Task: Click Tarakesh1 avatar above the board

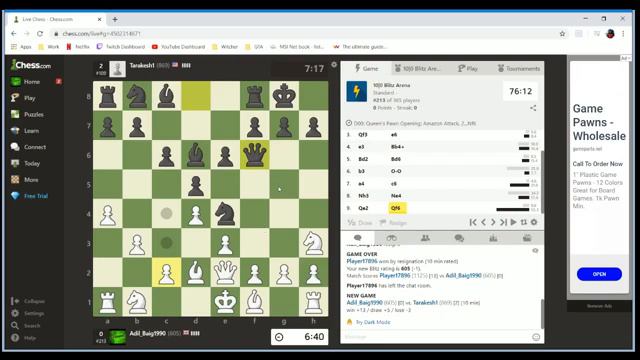Action: (118, 69)
